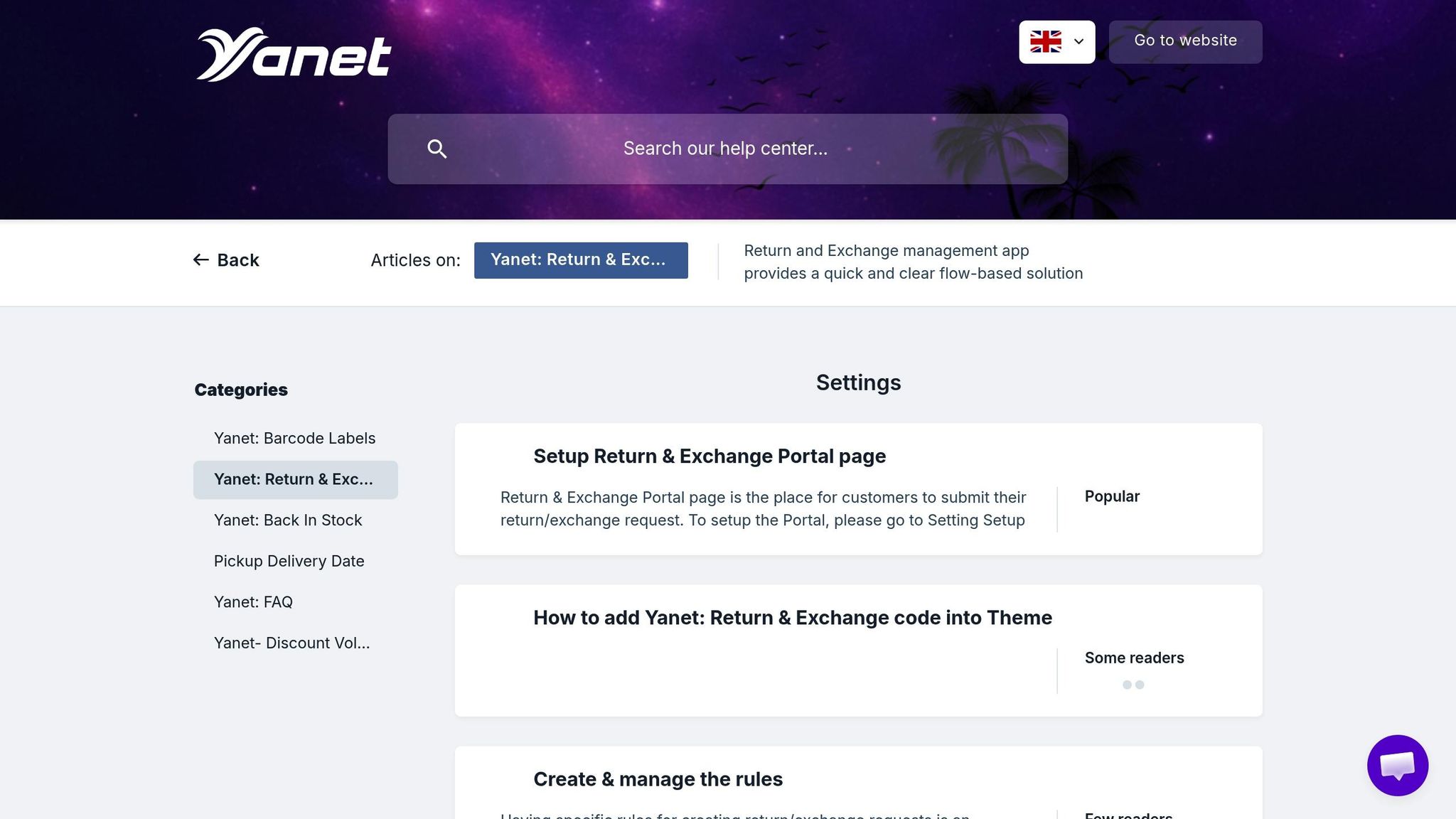Open Setup Return & Exchange Portal page article
Image resolution: width=1456 pixels, height=819 pixels.
tap(709, 456)
